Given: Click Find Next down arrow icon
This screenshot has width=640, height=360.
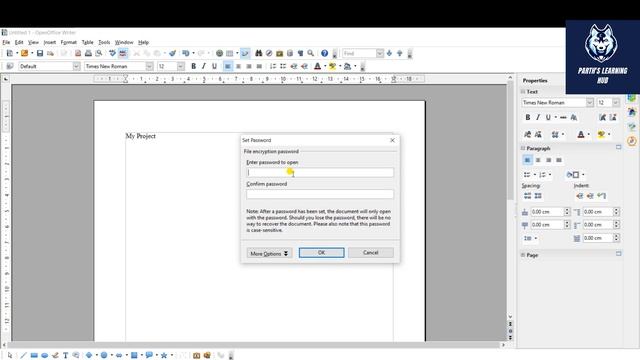Looking at the screenshot, I should click(389, 53).
